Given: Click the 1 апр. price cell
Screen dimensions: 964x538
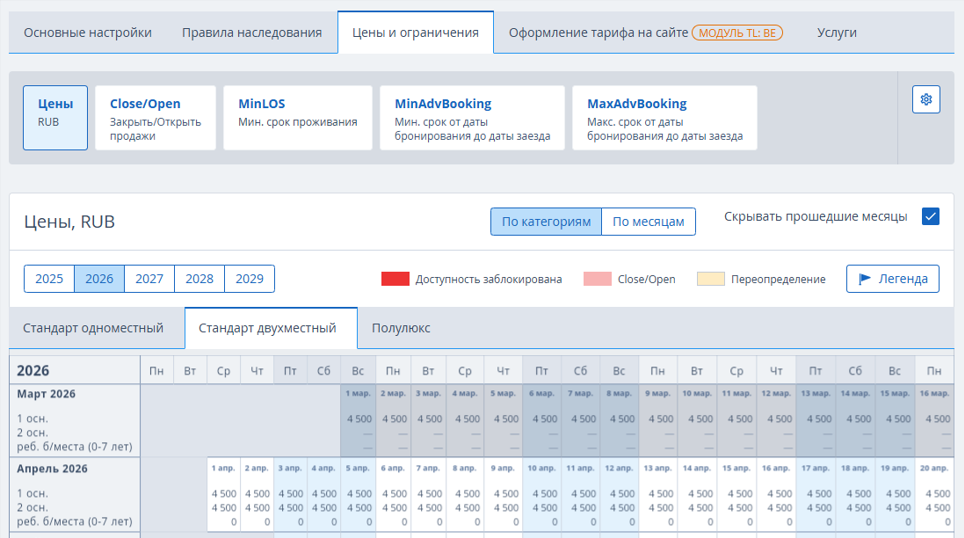Looking at the screenshot, I should point(223,493).
